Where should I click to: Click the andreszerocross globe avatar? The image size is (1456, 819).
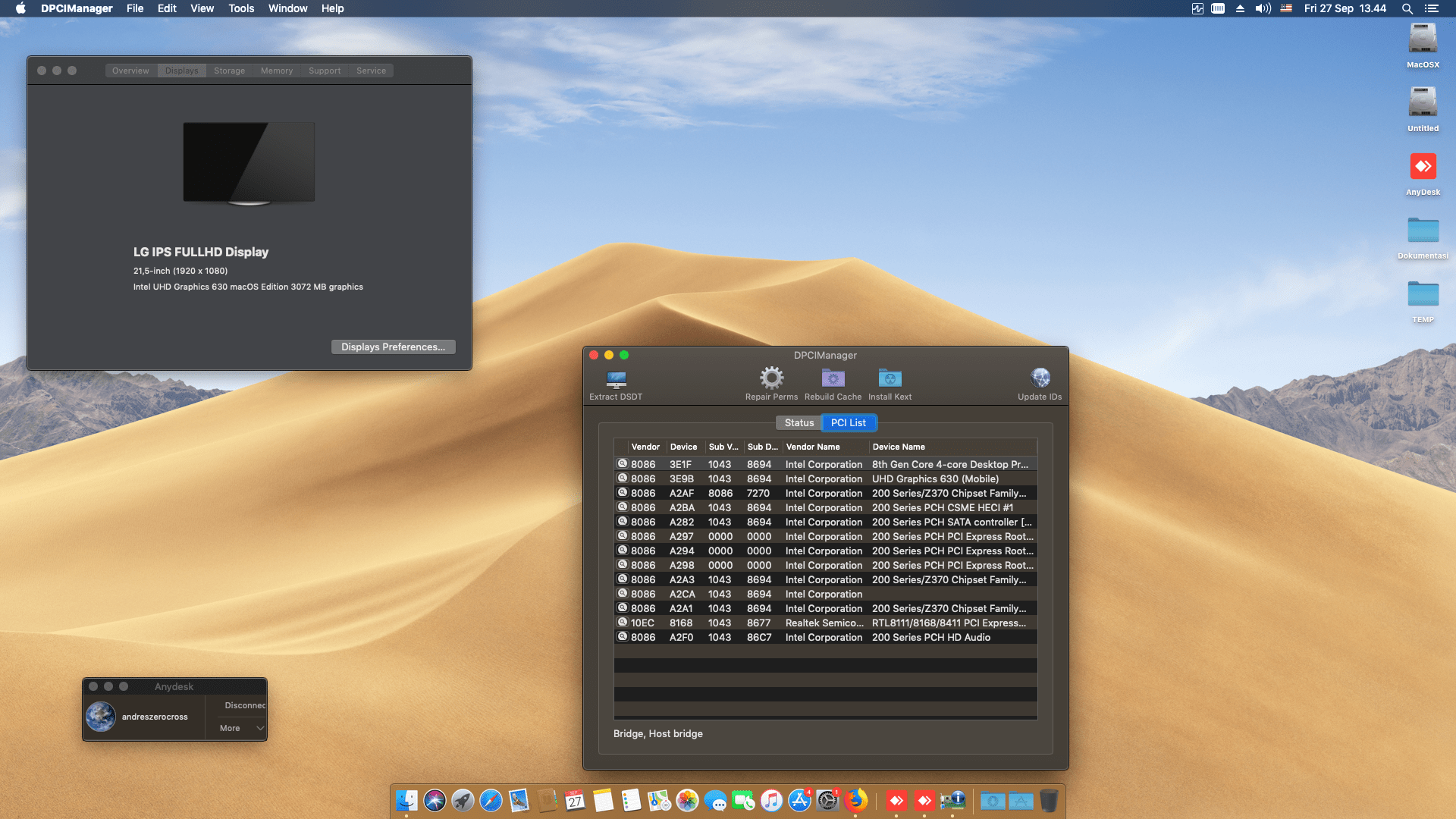point(100,717)
